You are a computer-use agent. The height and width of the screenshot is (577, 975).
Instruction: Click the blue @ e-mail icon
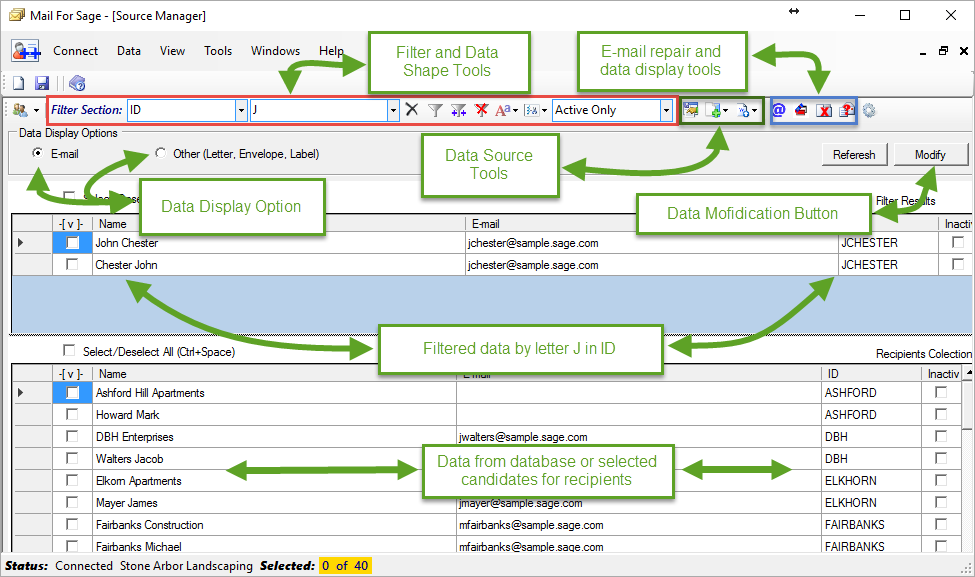click(x=779, y=110)
